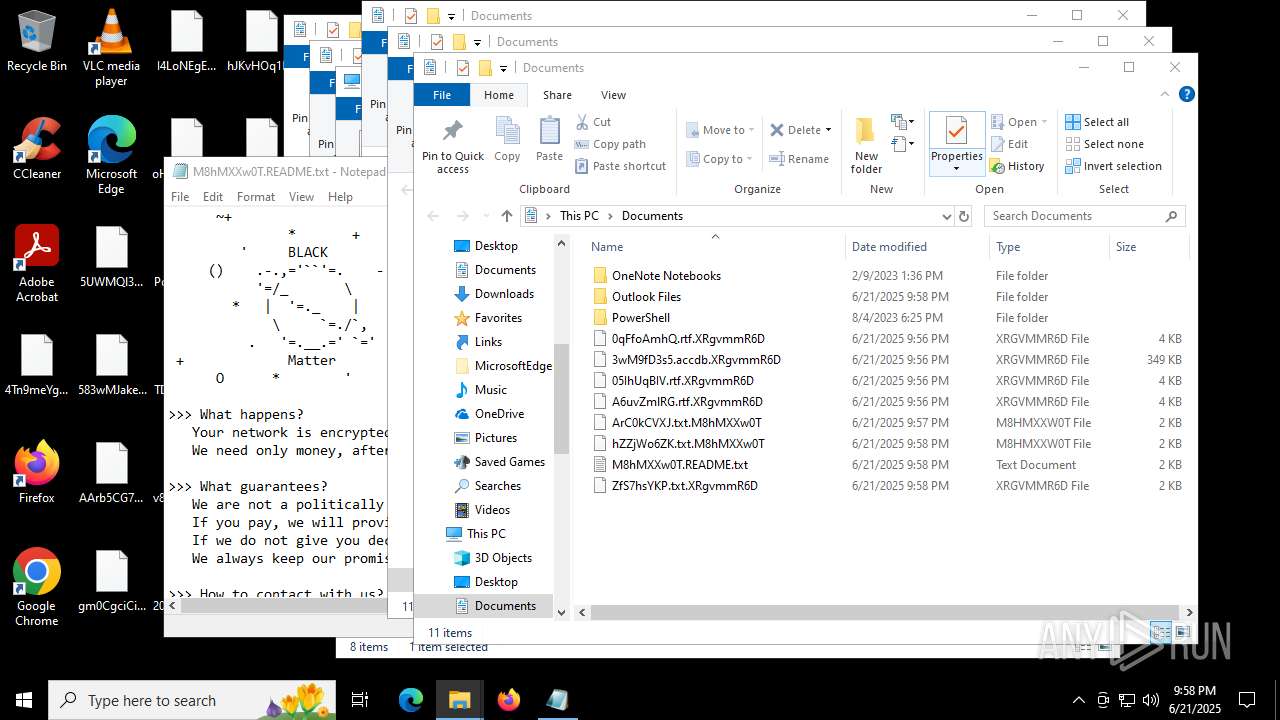Sort by Date modified column
This screenshot has width=1280, height=720.
[915, 247]
